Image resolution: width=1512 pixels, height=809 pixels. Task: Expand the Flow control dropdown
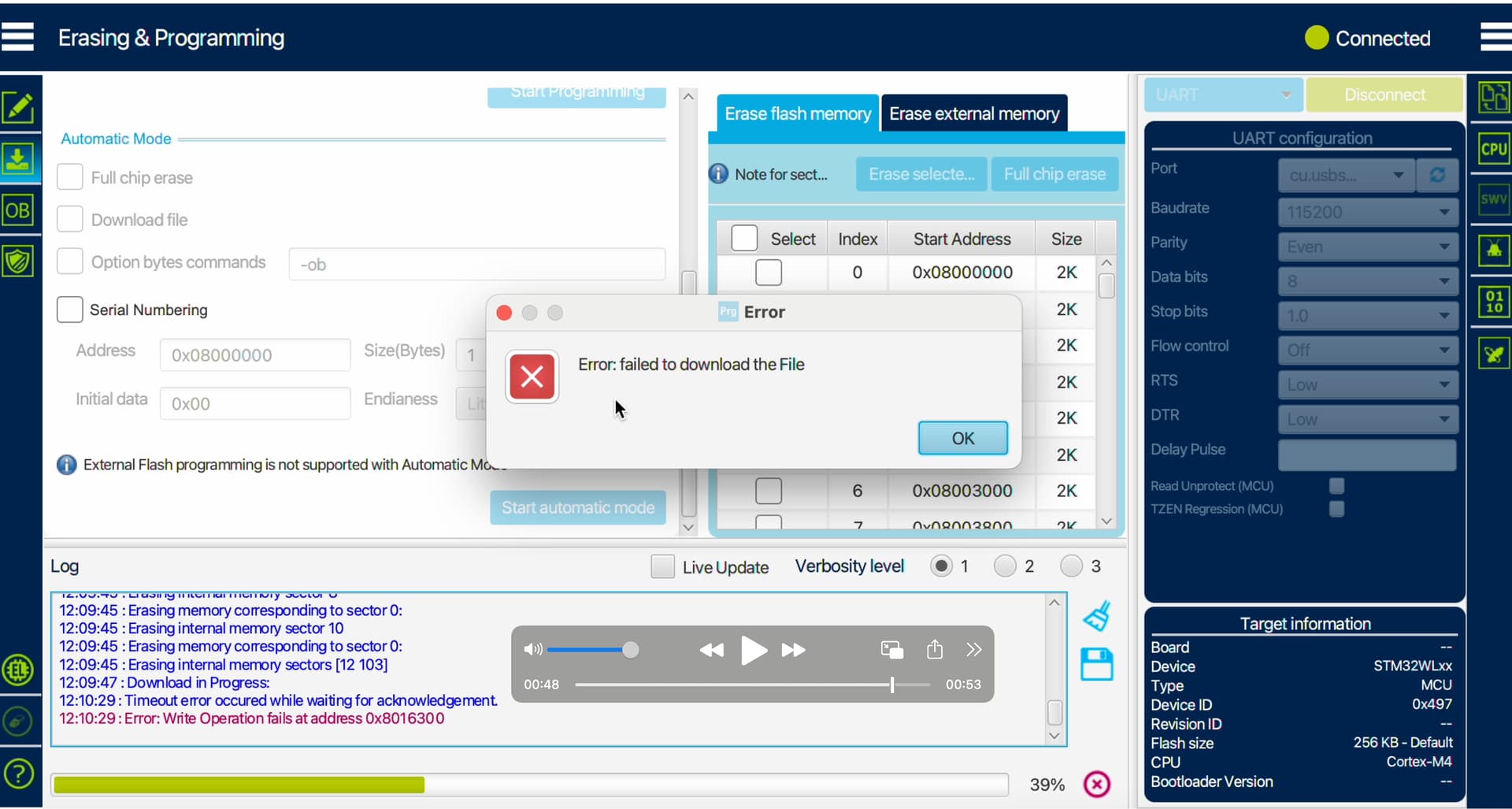[x=1368, y=350]
